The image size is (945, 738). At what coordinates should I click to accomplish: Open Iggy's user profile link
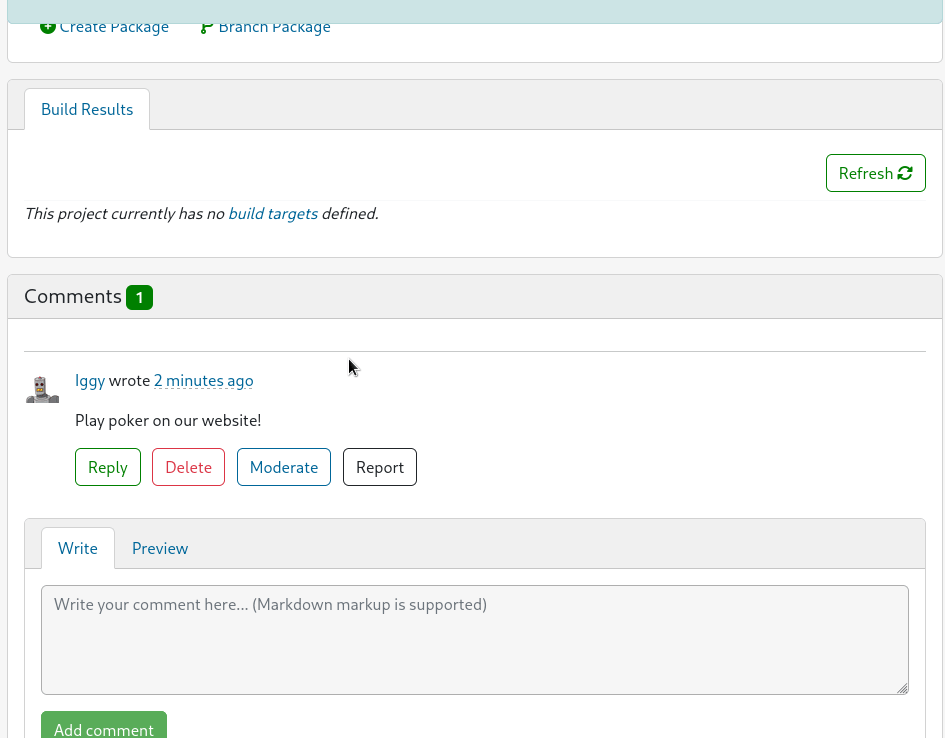90,380
